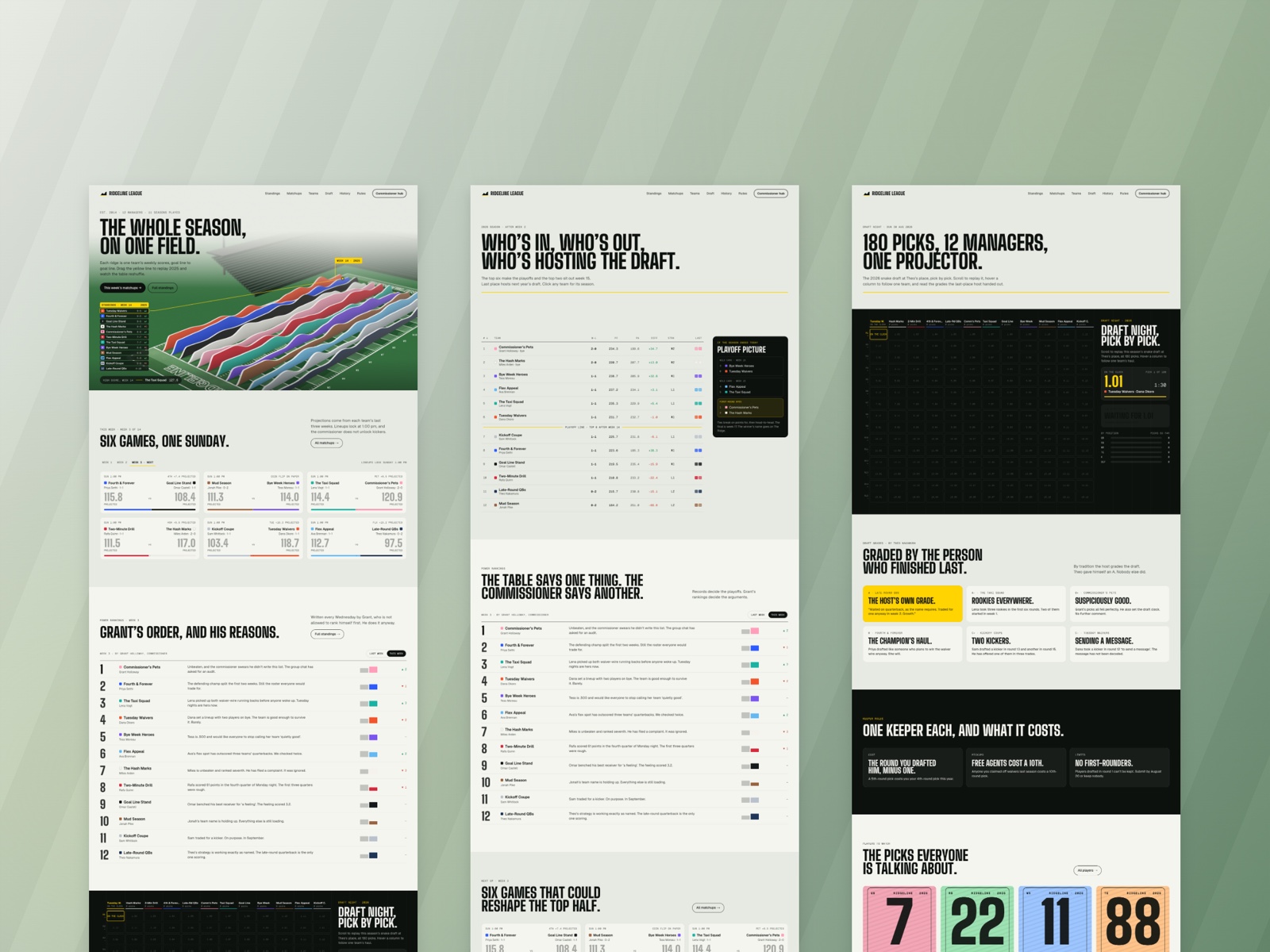Image resolution: width=1270 pixels, height=952 pixels.
Task: Select Week 2 tab in Six Games section
Action: coord(121,462)
